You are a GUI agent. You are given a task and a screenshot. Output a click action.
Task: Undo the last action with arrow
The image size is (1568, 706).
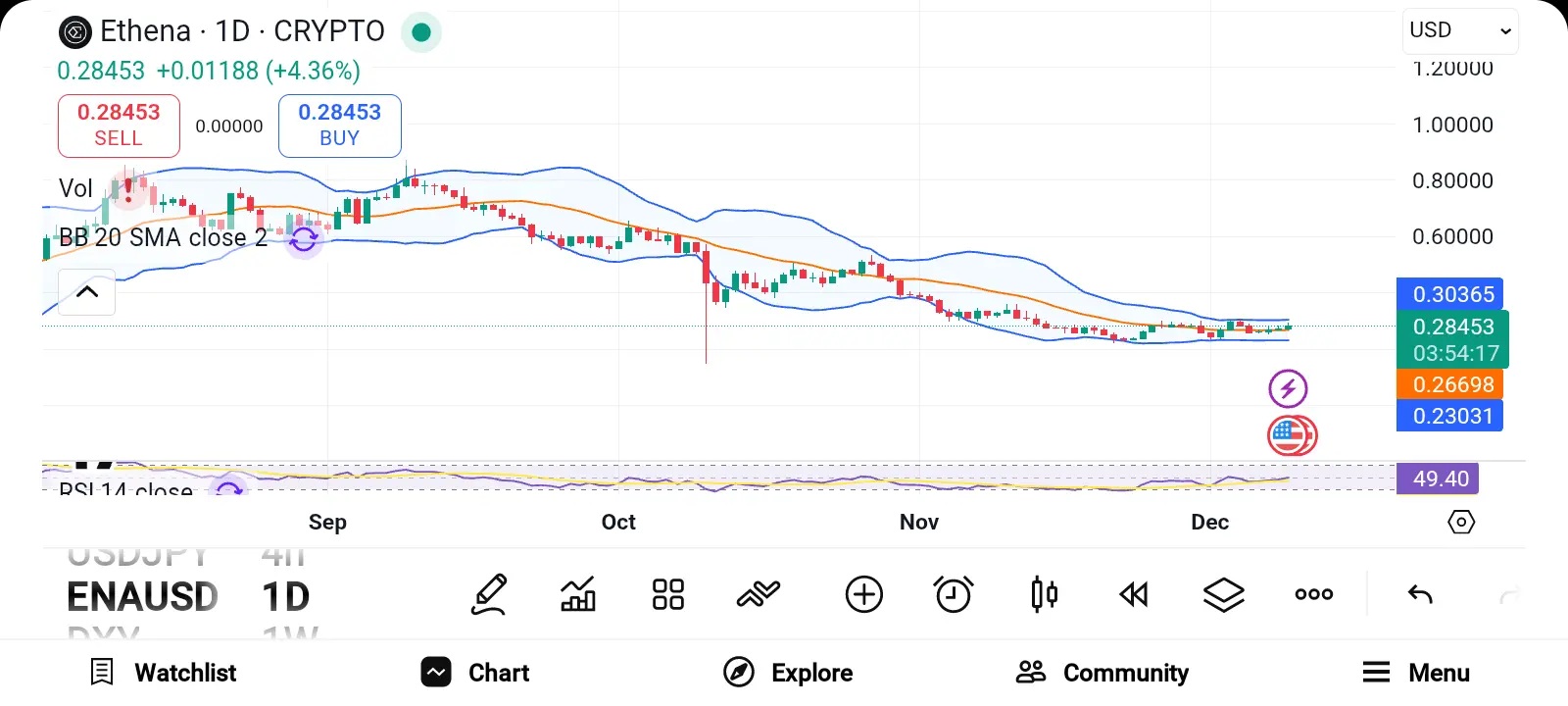(x=1420, y=594)
